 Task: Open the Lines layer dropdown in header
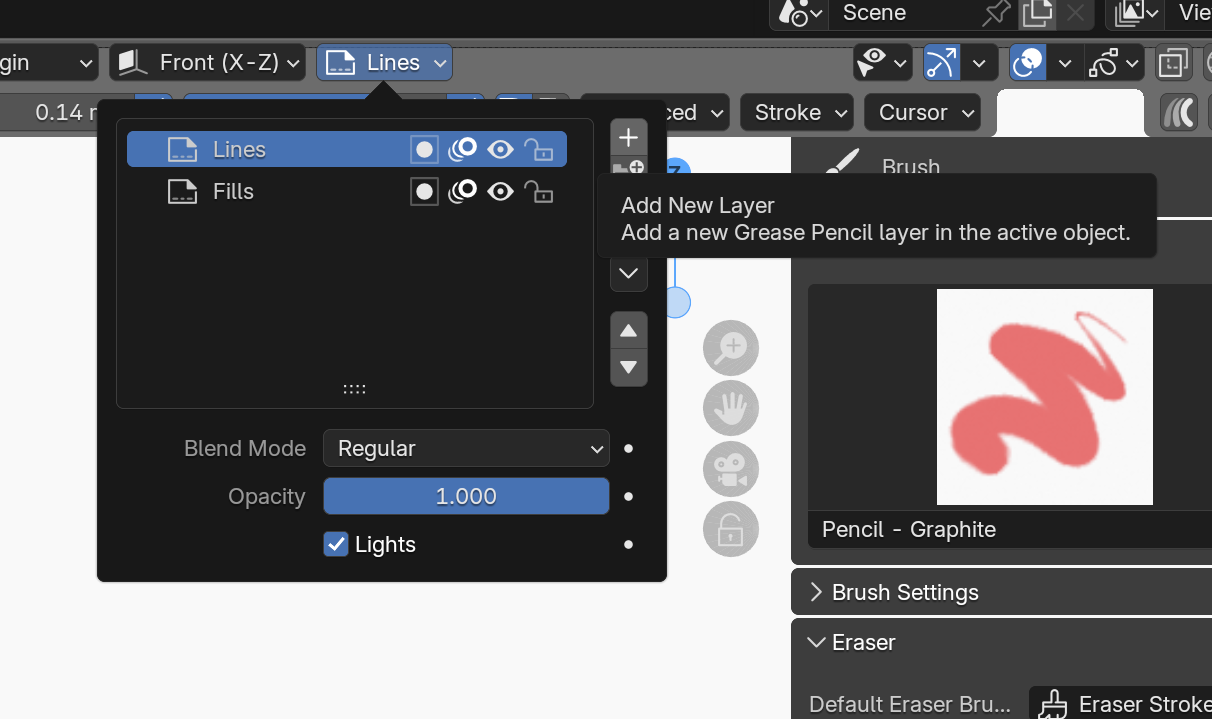point(385,63)
